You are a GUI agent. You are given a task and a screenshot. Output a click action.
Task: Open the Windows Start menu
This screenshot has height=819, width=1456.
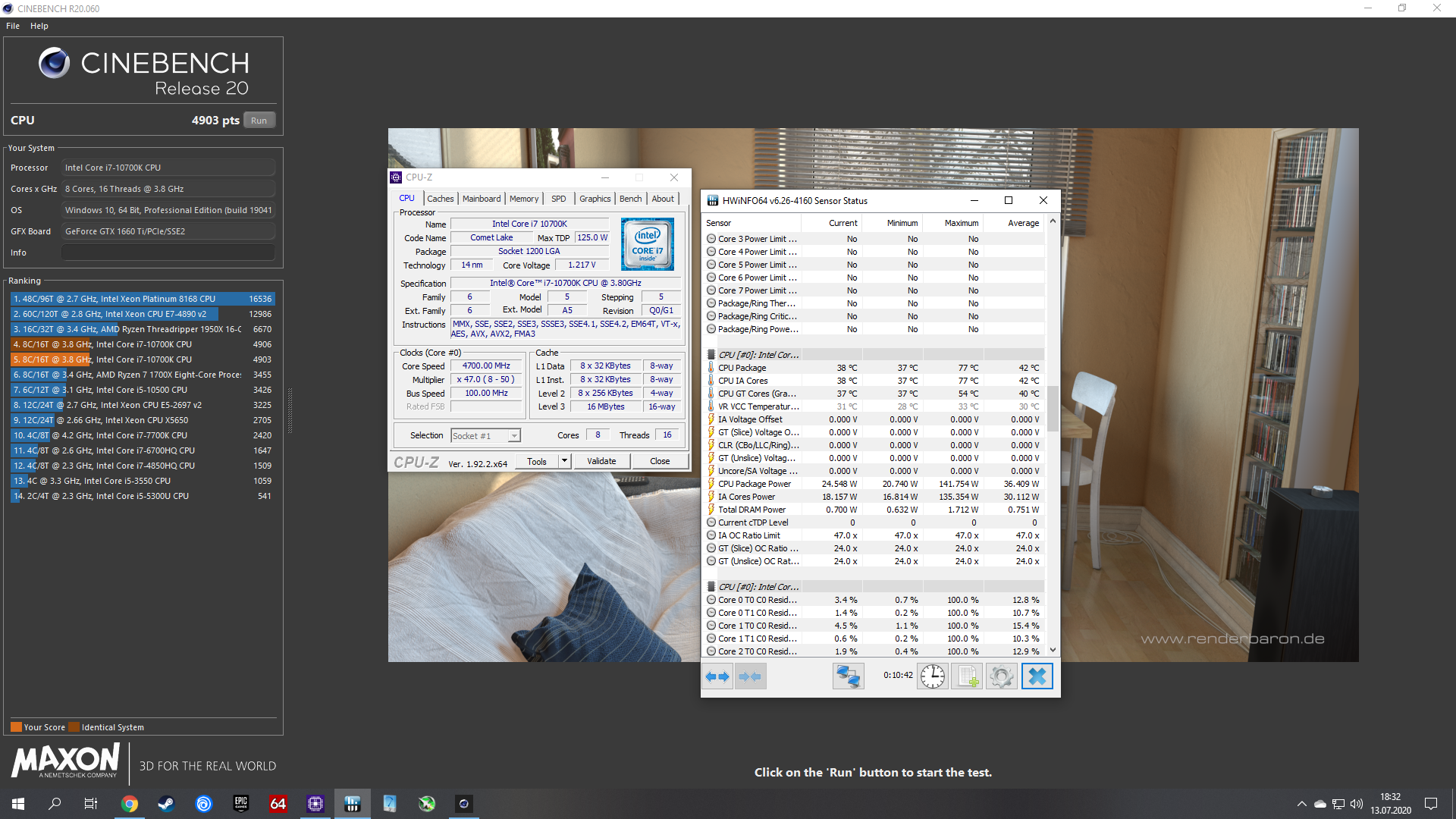pyautogui.click(x=18, y=804)
